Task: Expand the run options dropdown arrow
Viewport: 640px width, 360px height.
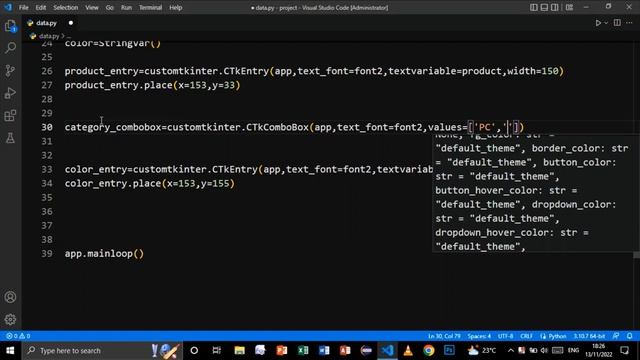Action: click(x=606, y=23)
